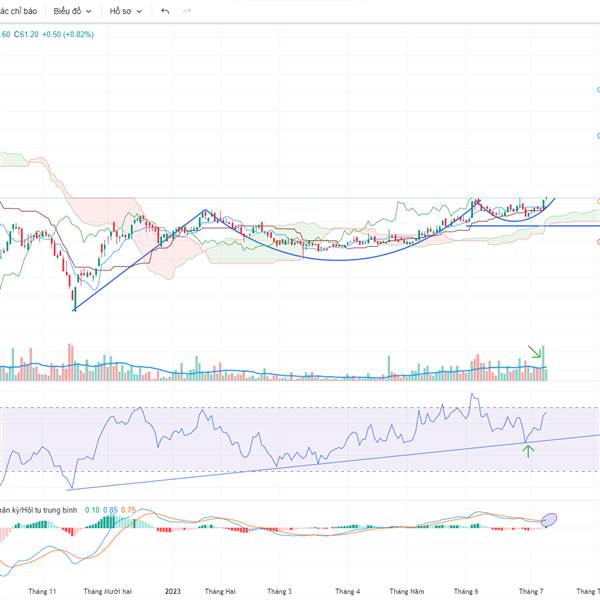The image size is (600, 600).
Task: Click the Tháng Hai axis label
Action: coord(220,591)
